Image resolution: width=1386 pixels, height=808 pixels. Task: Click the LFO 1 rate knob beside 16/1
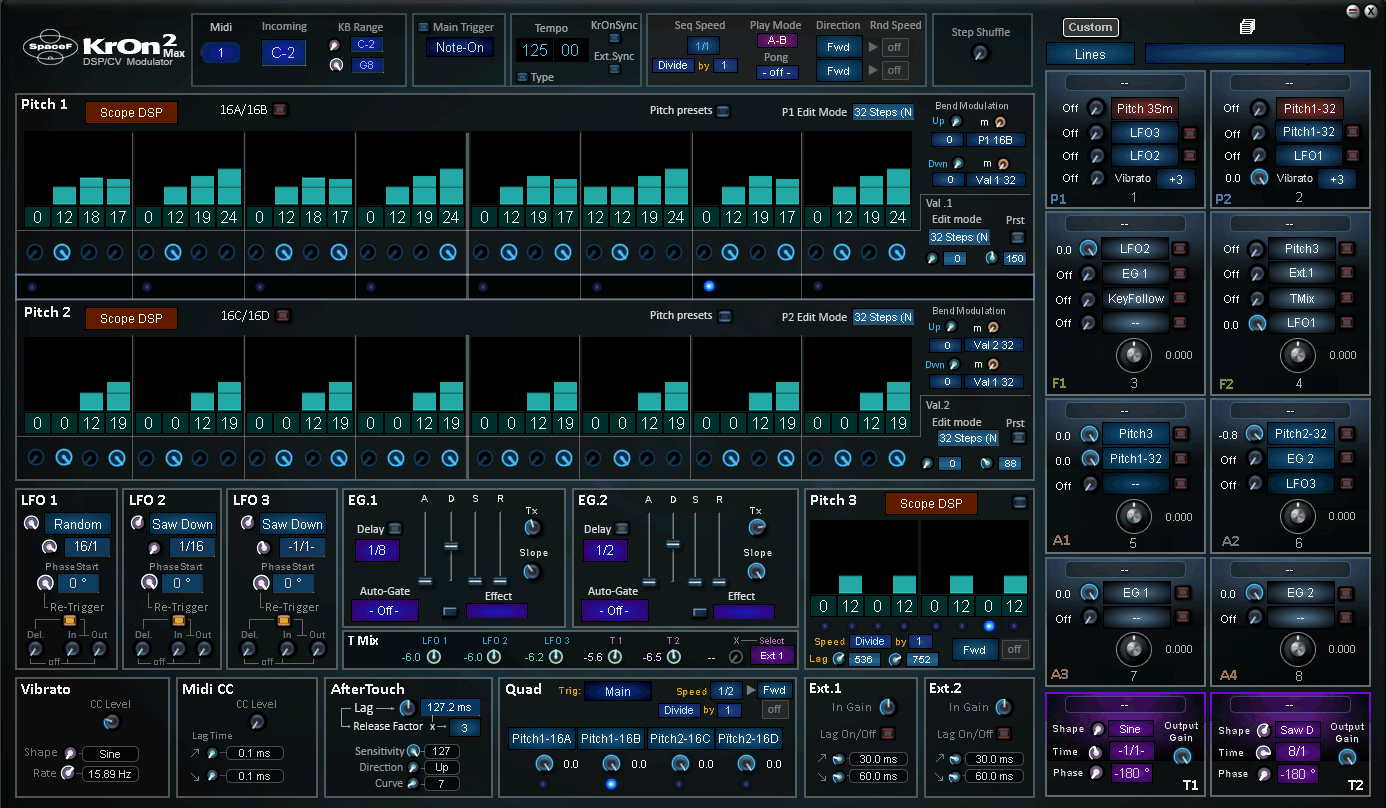[x=49, y=547]
